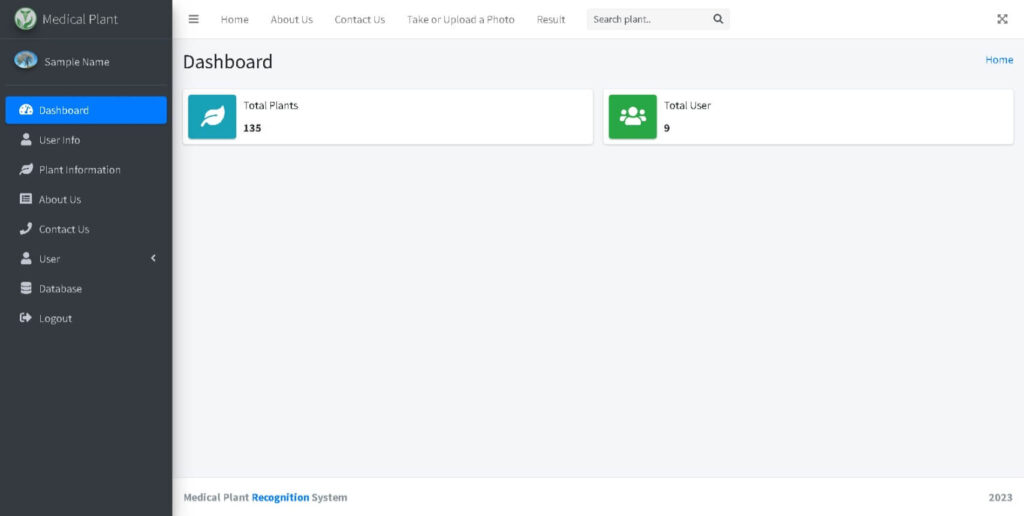Image resolution: width=1024 pixels, height=516 pixels.
Task: Click the green users icon in Total User
Action: [633, 117]
